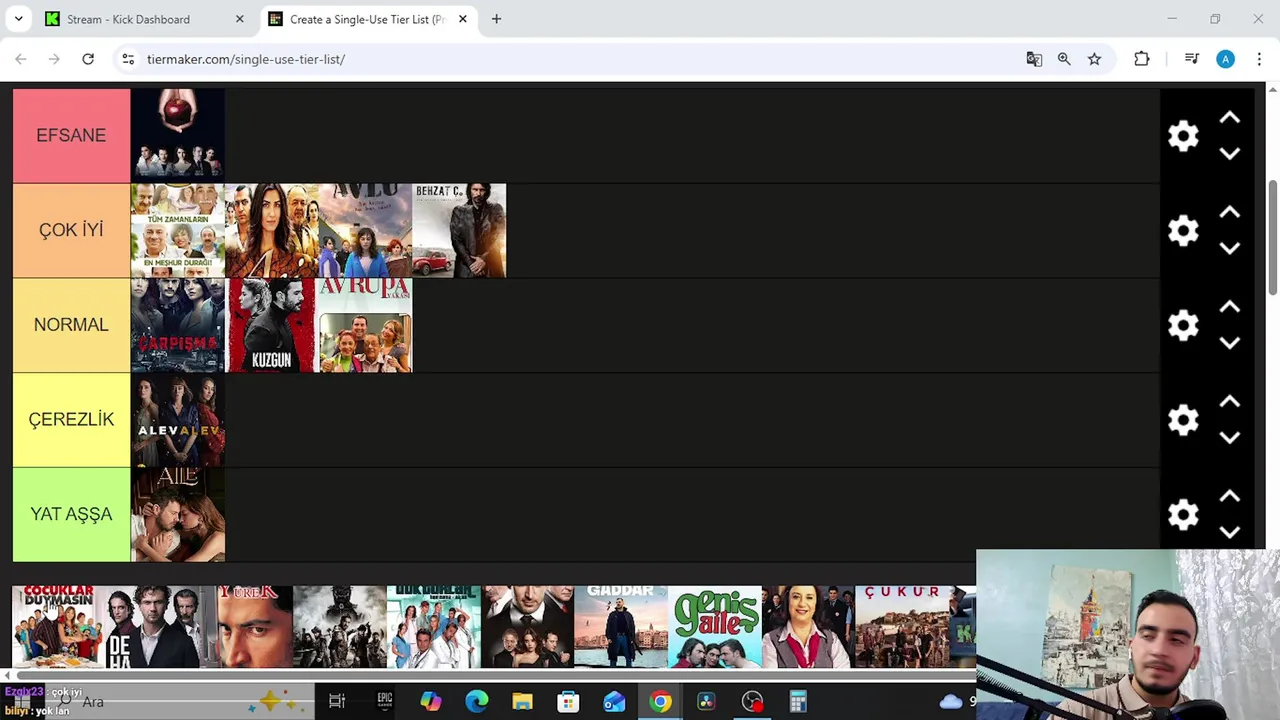The image size is (1280, 720).
Task: Close the Single-Use Tier List tab
Action: click(x=462, y=19)
